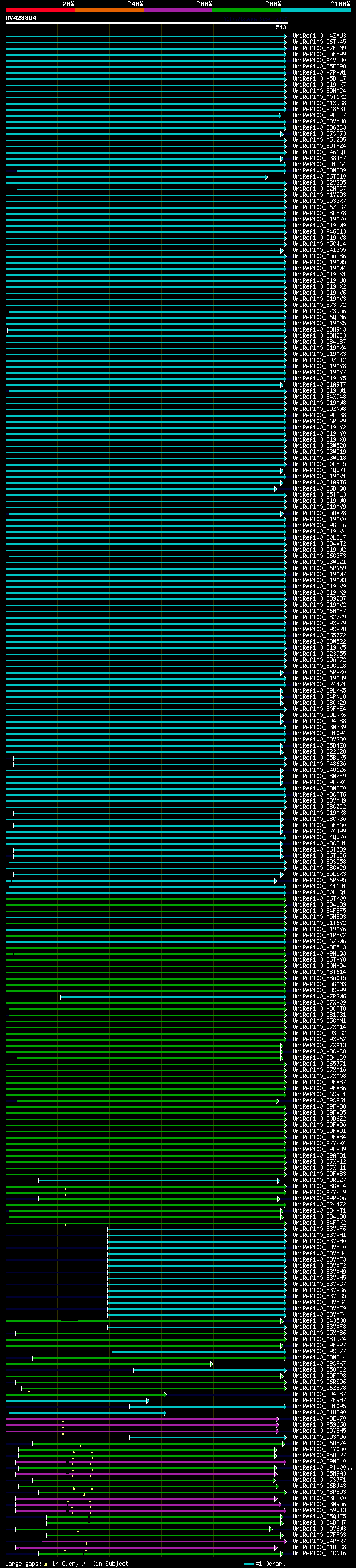The image size is (356, 1568).
Task: Open UniRef100_Q1HEA0 entry
Action: pyautogui.click(x=319, y=1413)
